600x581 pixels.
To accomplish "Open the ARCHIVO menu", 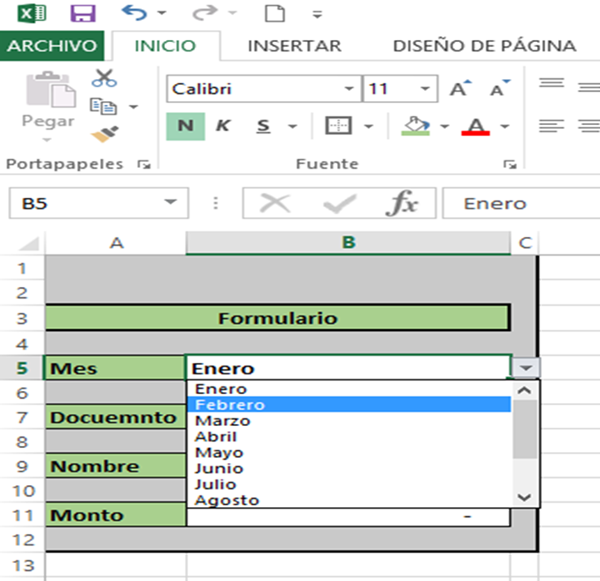I will coord(52,46).
